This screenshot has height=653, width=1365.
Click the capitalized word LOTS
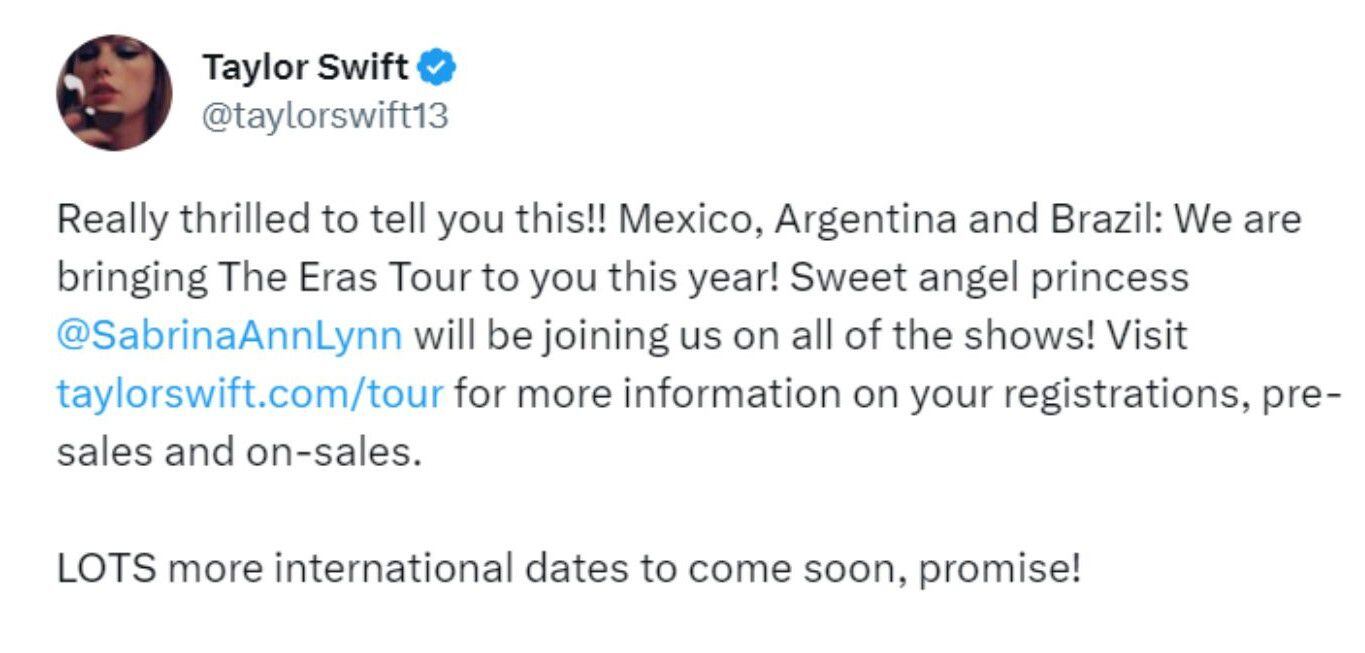[x=107, y=569]
